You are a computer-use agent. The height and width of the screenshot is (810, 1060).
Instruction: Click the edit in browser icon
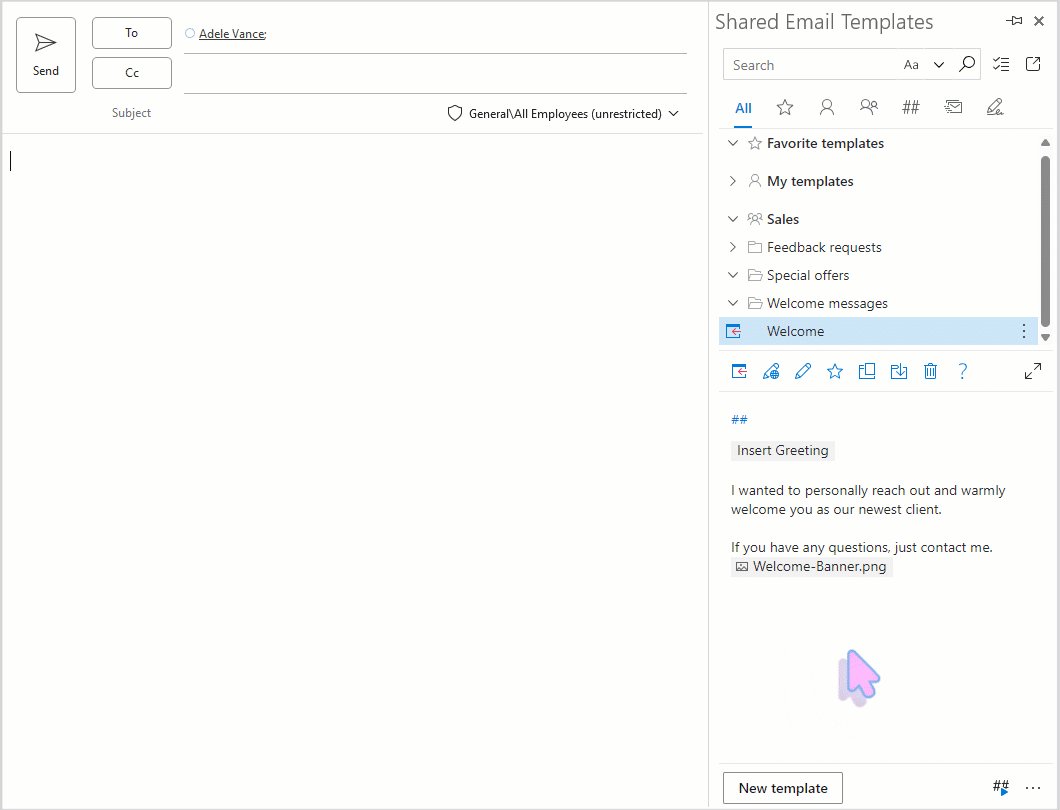771,371
